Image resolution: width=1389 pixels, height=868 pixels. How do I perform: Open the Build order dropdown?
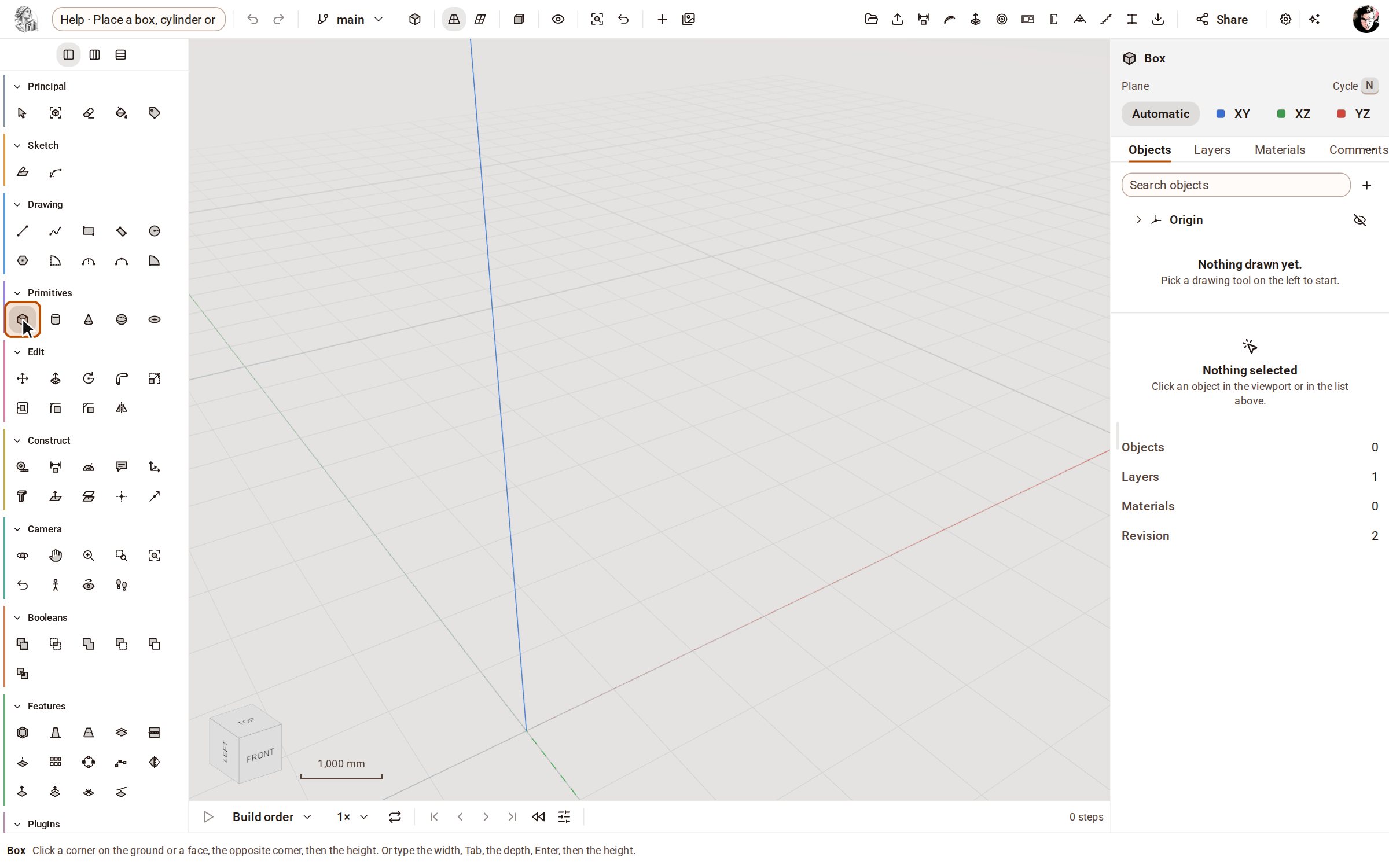point(272,816)
